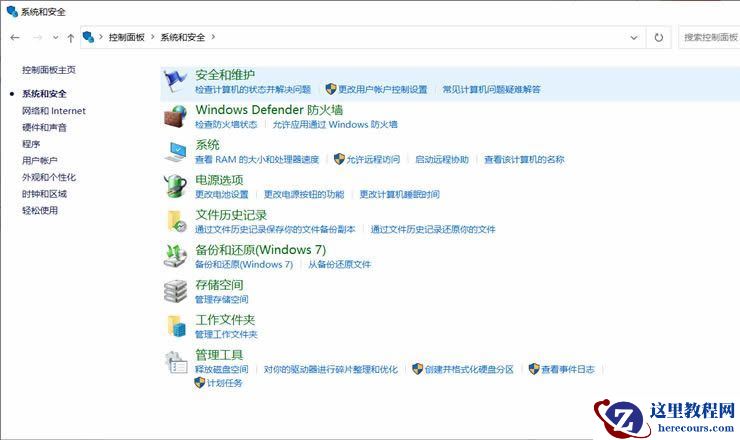Select 系统和安全 breadcrumb in address bar
The height and width of the screenshot is (440, 740).
(x=183, y=37)
